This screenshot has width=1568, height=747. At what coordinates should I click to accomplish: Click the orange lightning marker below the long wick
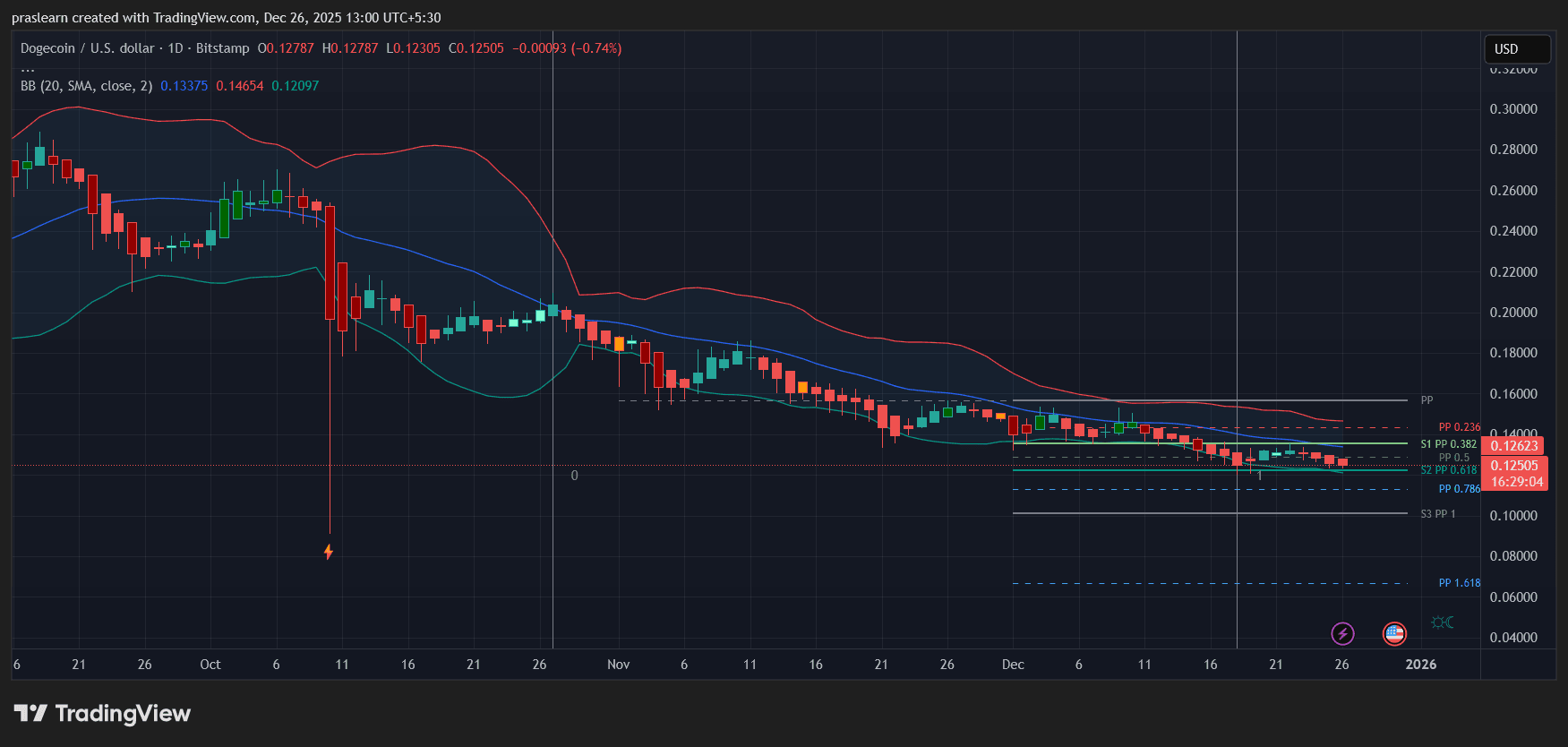point(329,552)
